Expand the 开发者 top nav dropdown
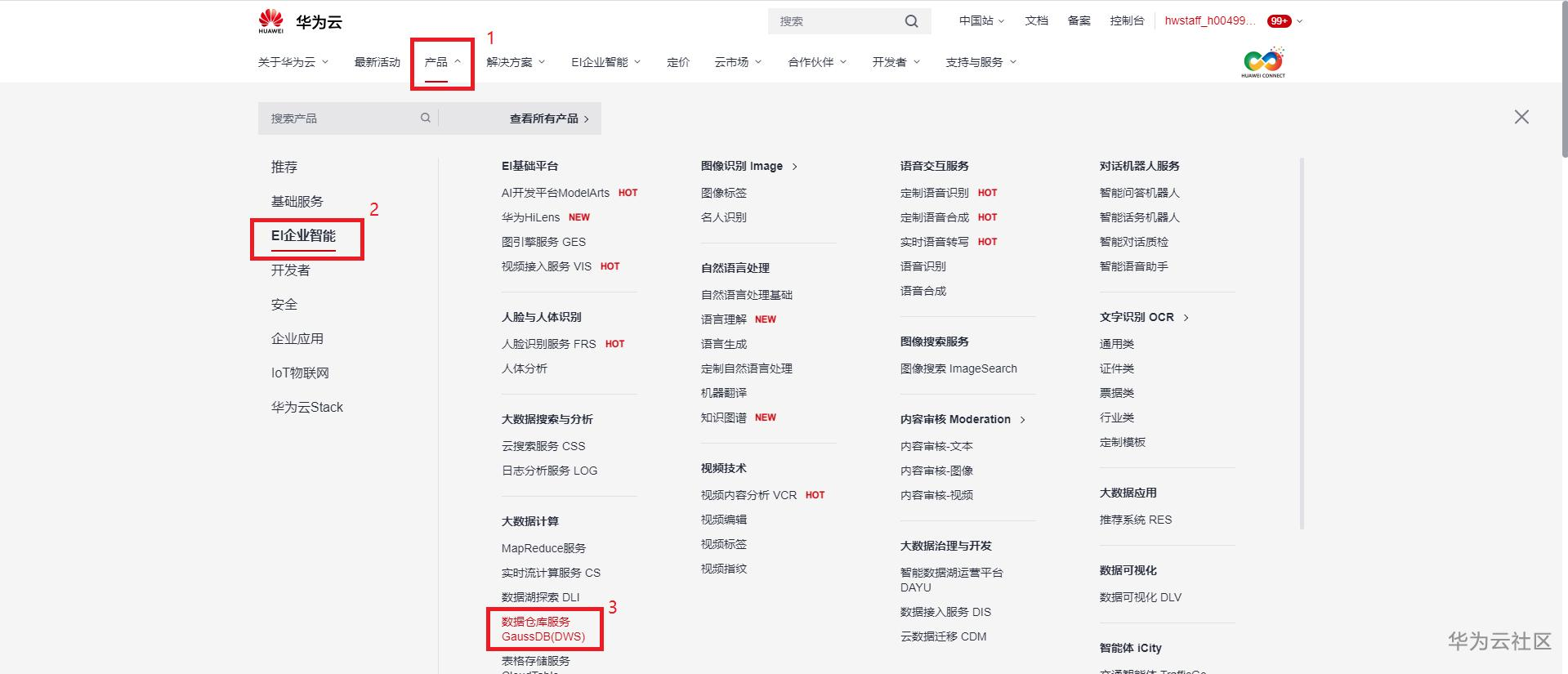The height and width of the screenshot is (674, 1568). [x=896, y=62]
